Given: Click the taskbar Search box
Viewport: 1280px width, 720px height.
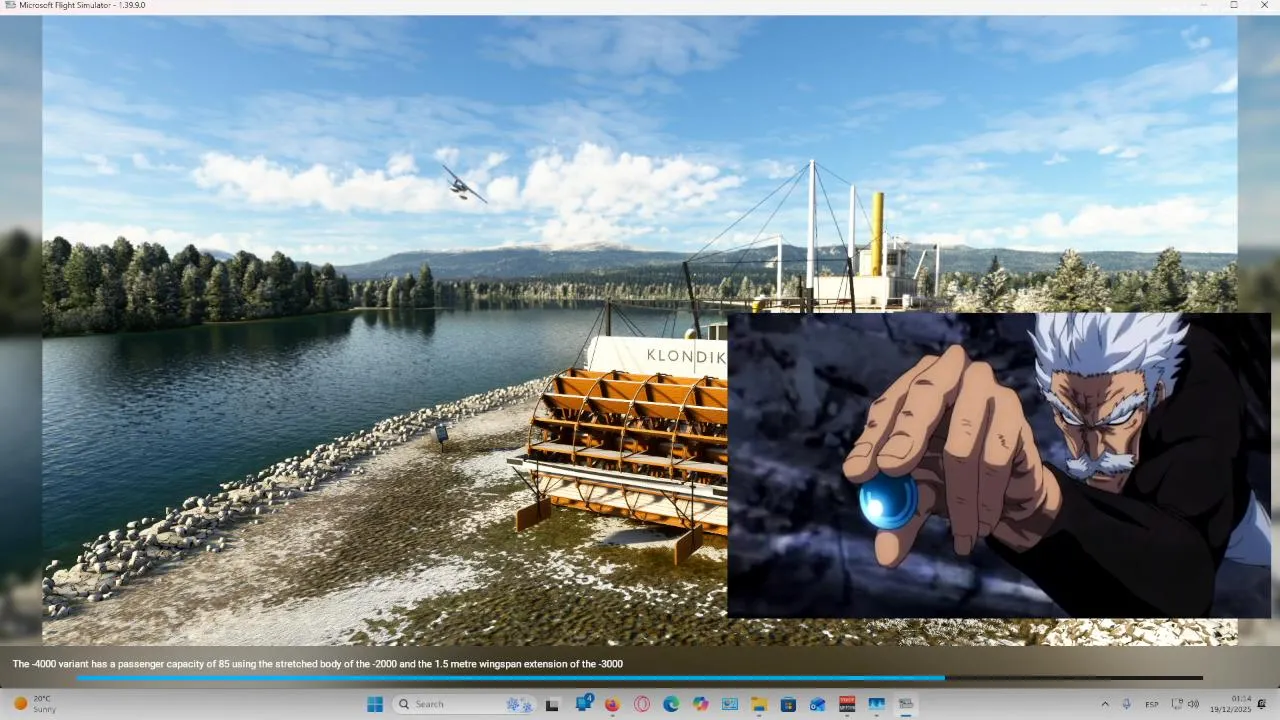Looking at the screenshot, I should point(465,704).
